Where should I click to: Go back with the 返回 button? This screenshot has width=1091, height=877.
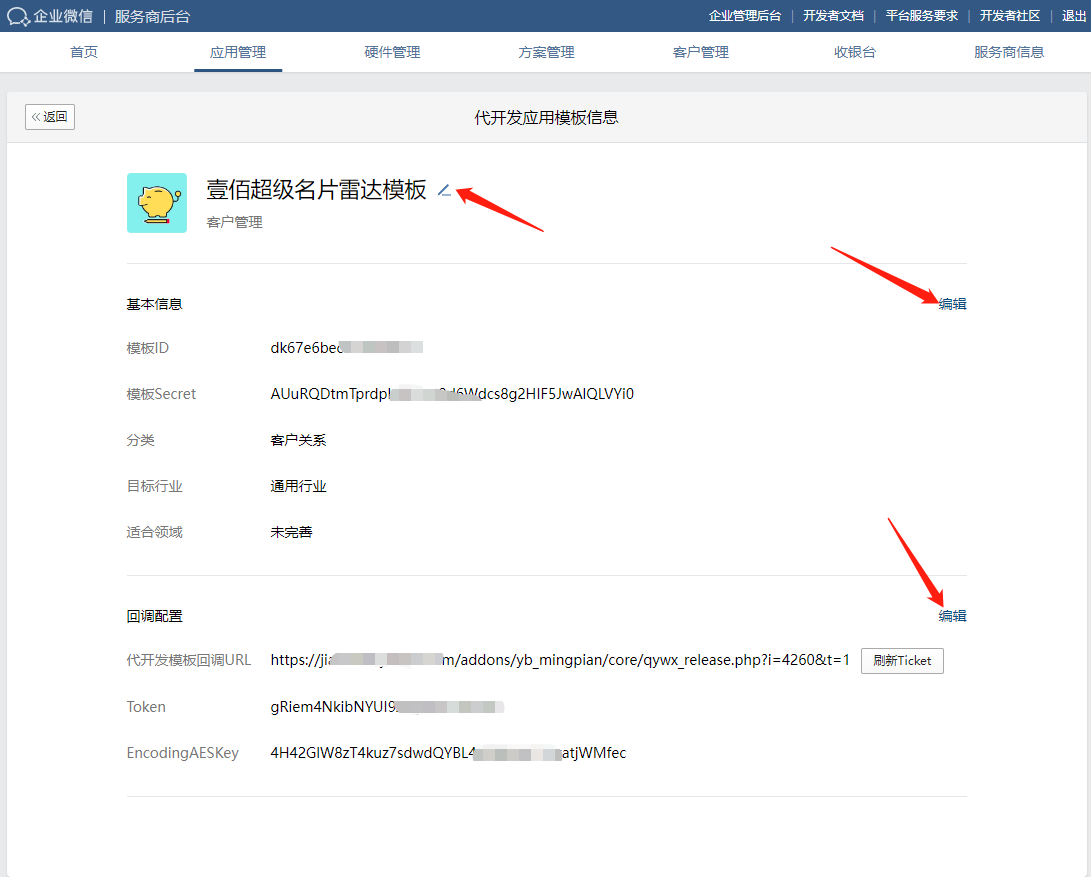point(50,117)
